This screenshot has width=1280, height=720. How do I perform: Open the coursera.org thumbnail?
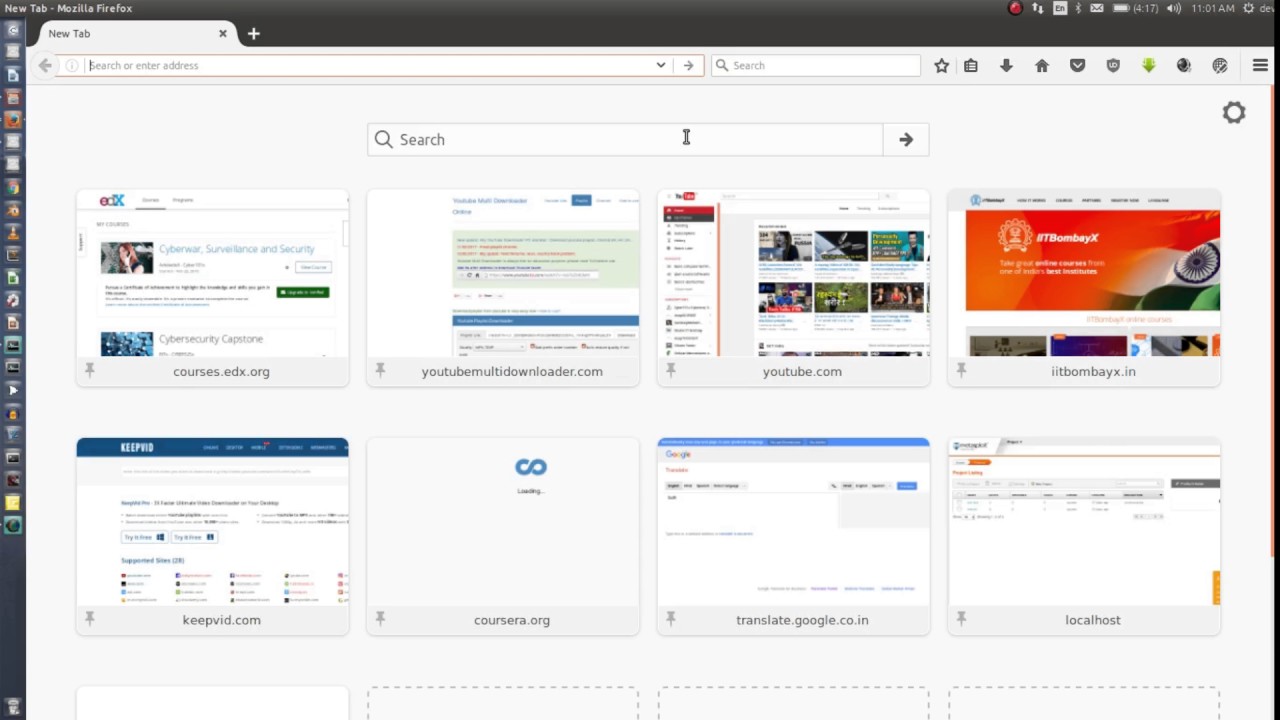[503, 522]
